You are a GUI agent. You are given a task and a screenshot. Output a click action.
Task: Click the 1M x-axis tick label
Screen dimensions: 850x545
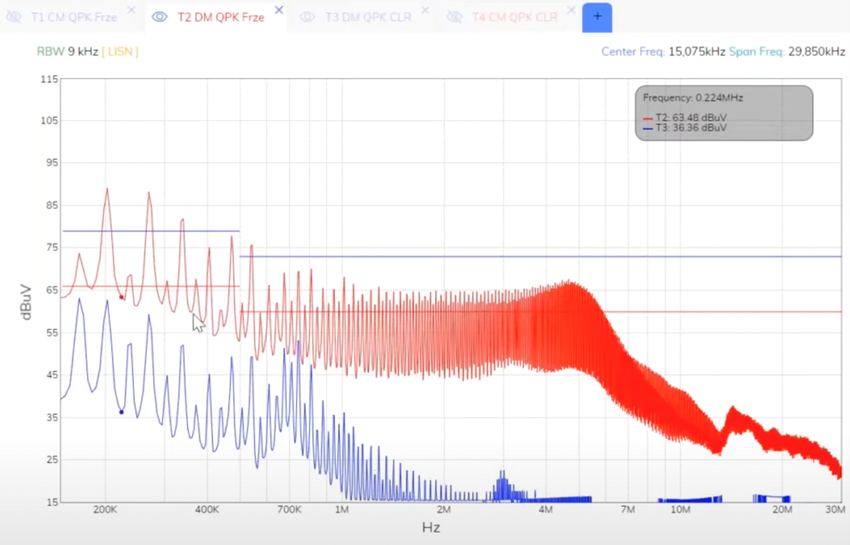coord(342,510)
